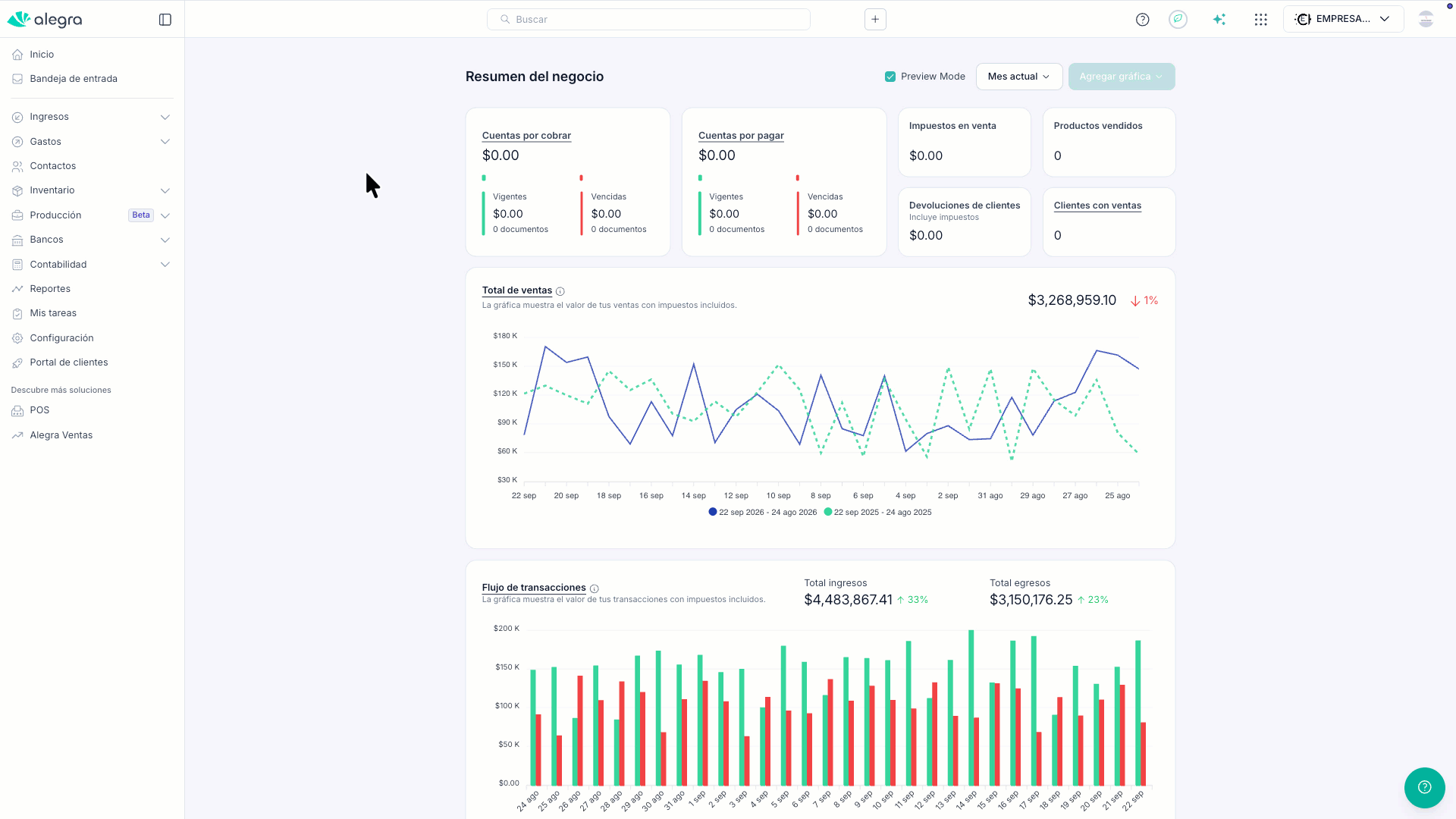The height and width of the screenshot is (819, 1456).
Task: Click the green leaf circle icon in header
Action: click(x=1178, y=20)
